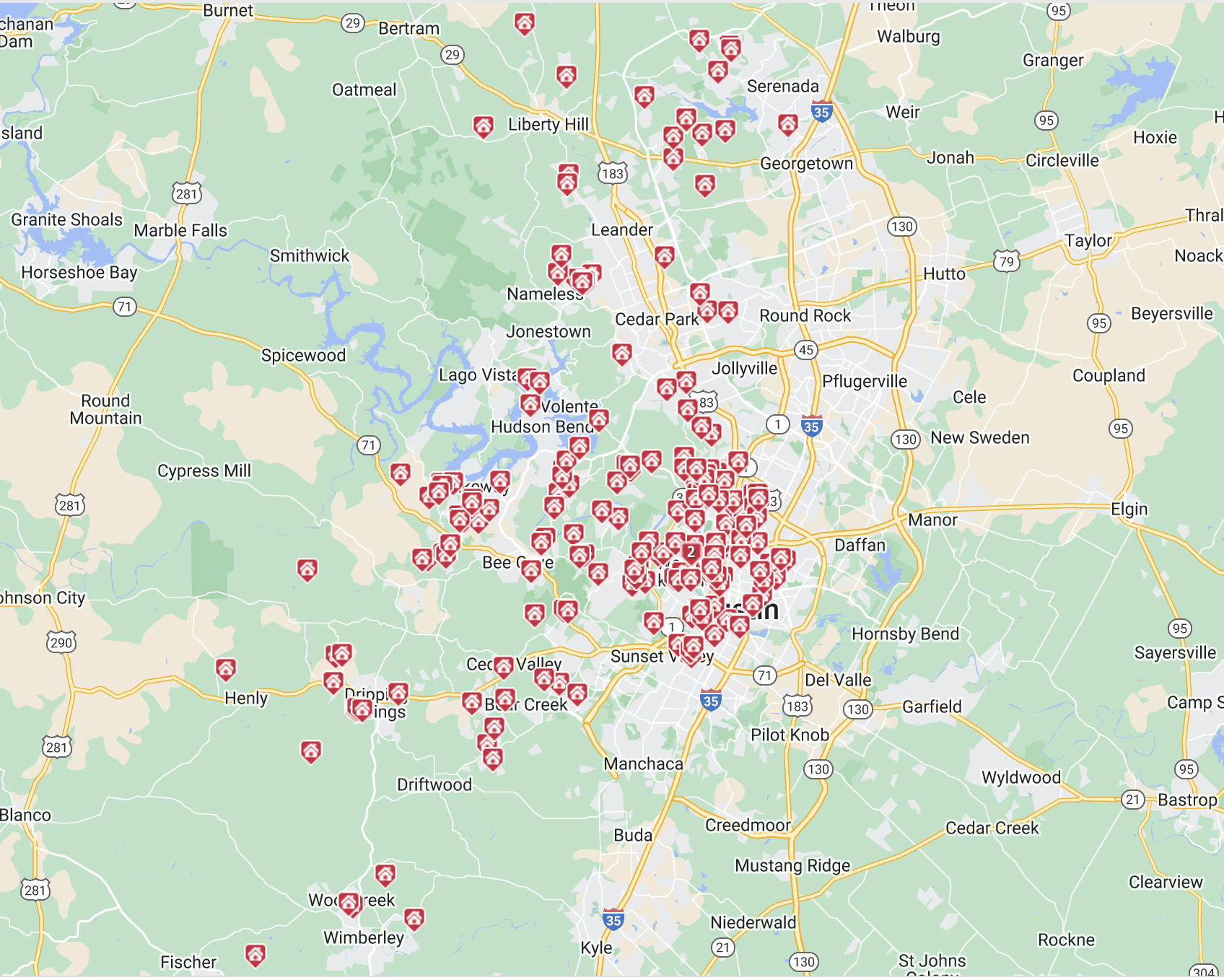
Task: Click the Round Rock city label
Action: click(805, 316)
